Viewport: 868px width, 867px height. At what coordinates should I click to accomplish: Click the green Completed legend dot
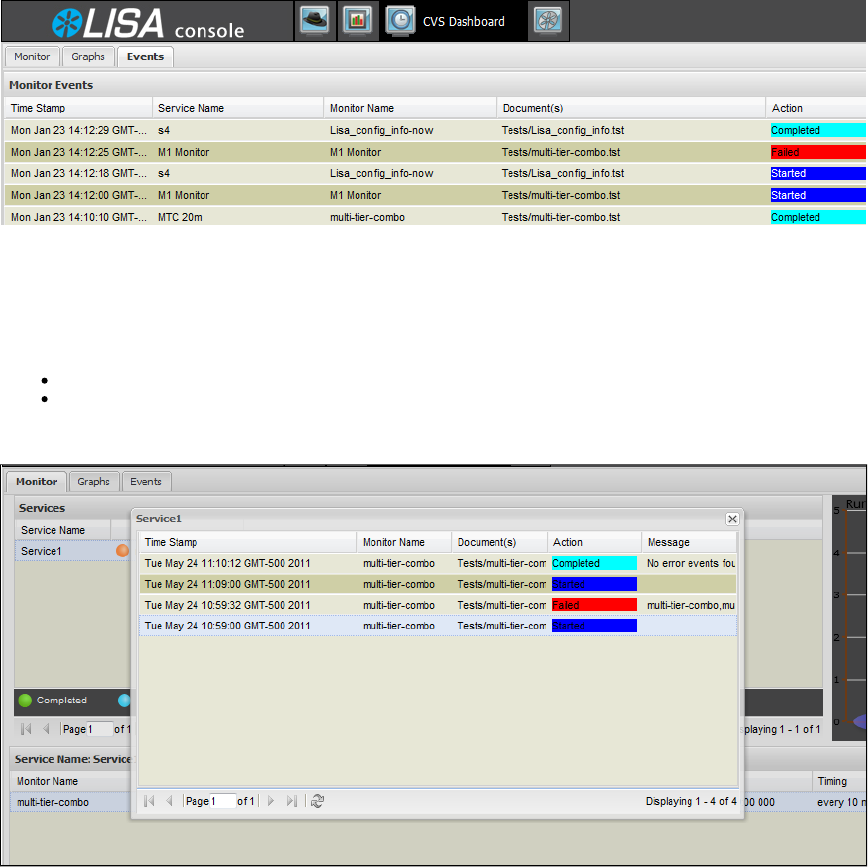tap(25, 700)
